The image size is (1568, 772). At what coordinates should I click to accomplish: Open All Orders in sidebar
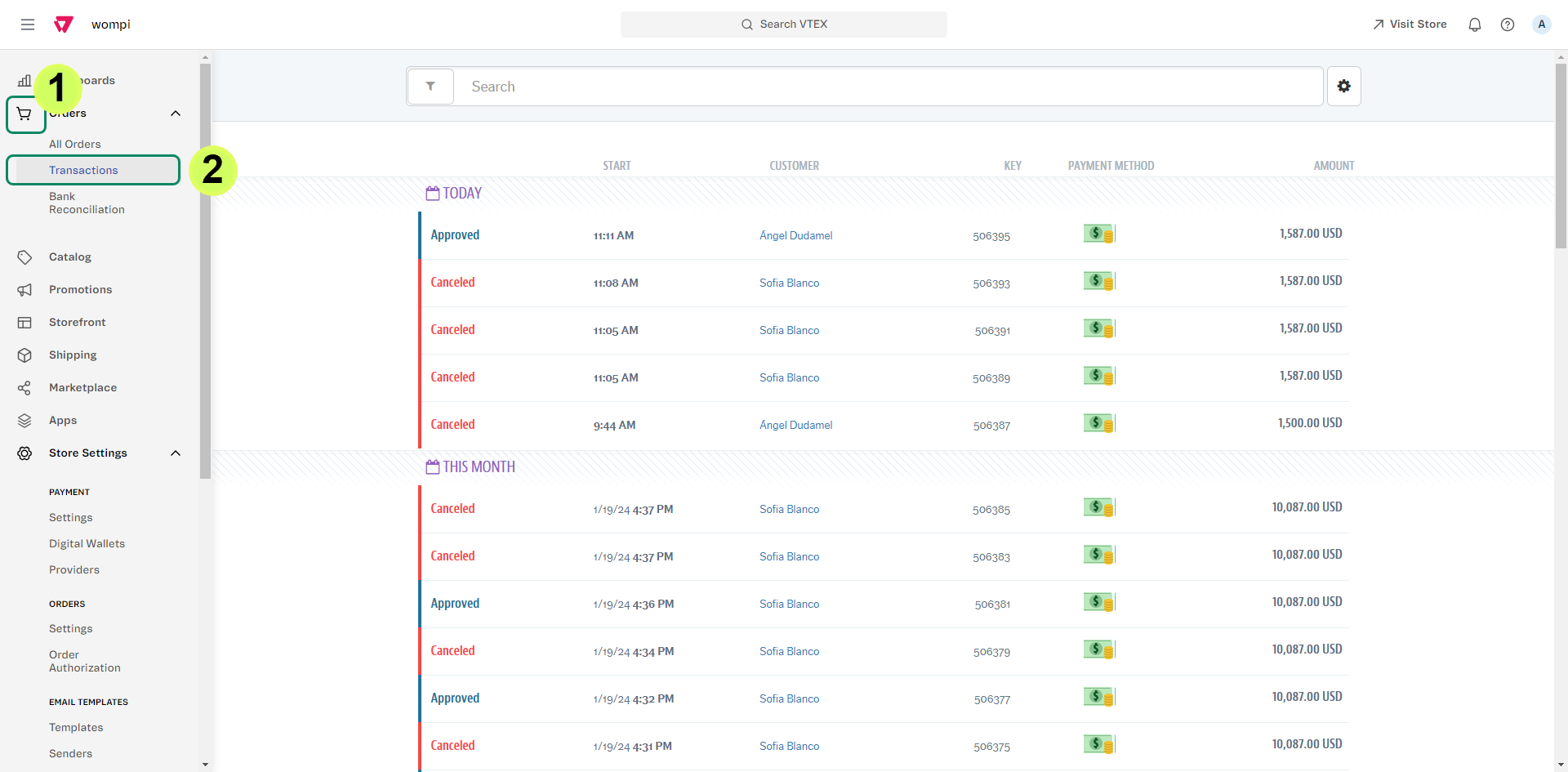point(75,145)
